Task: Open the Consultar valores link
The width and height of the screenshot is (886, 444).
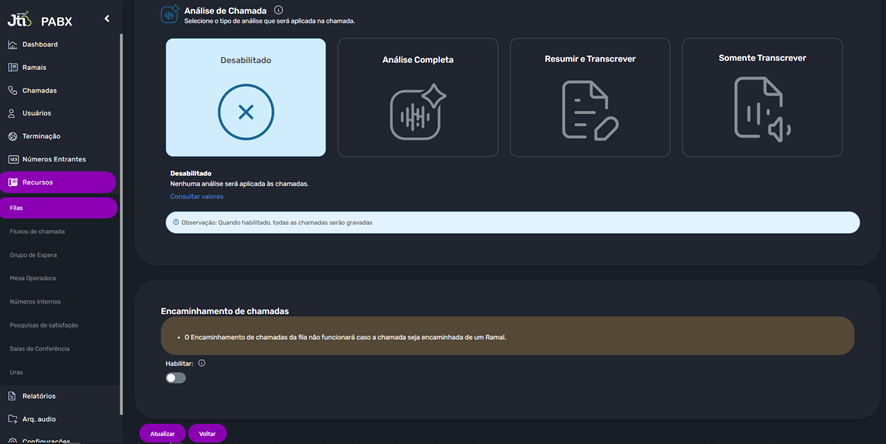Action: coord(197,197)
